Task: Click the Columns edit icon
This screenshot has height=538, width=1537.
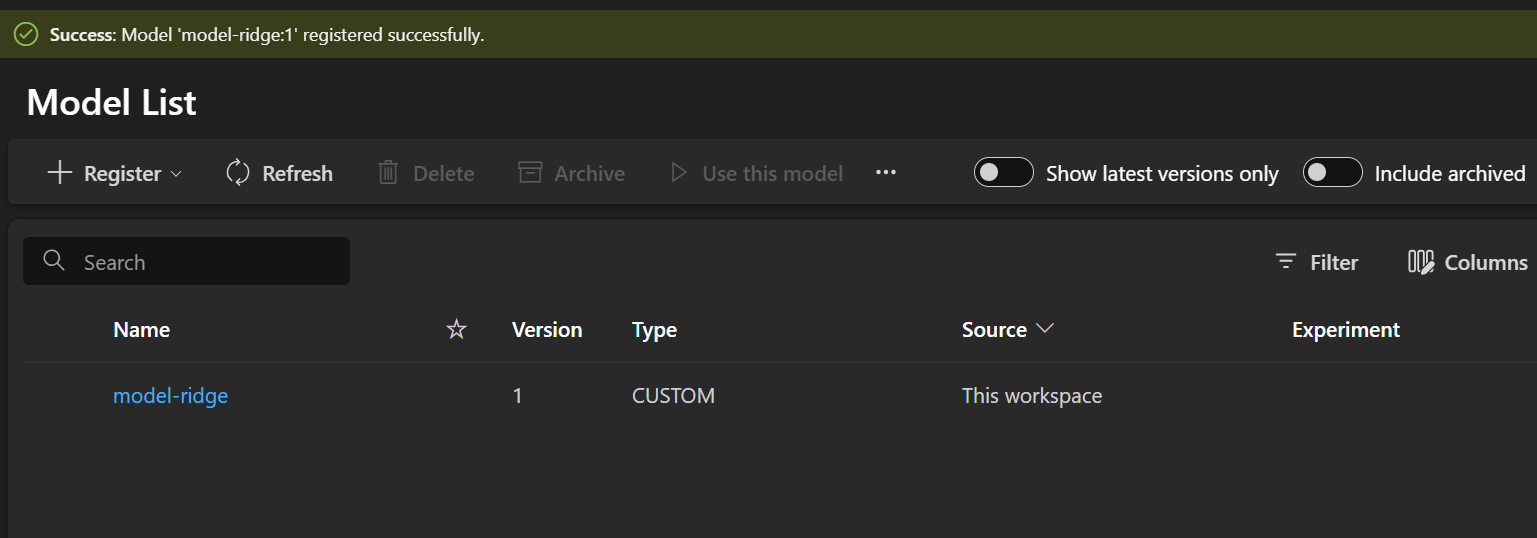Action: [1421, 262]
